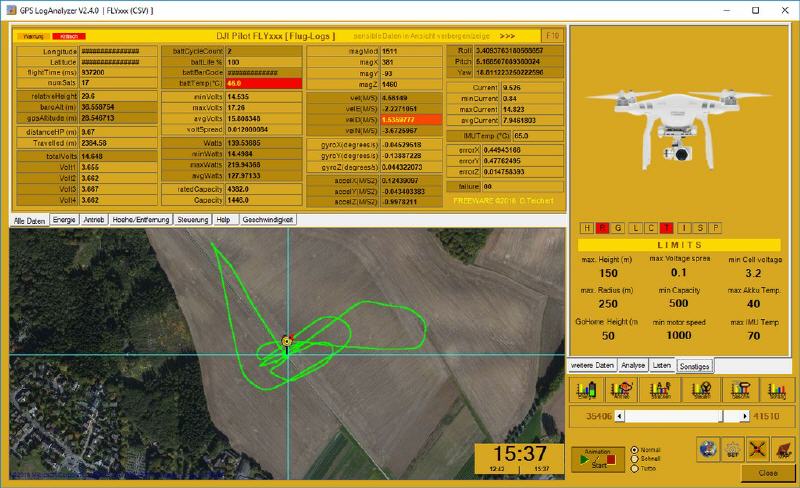Switch to the Alle Daten tab
800x488 pixels.
pyautogui.click(x=30, y=221)
